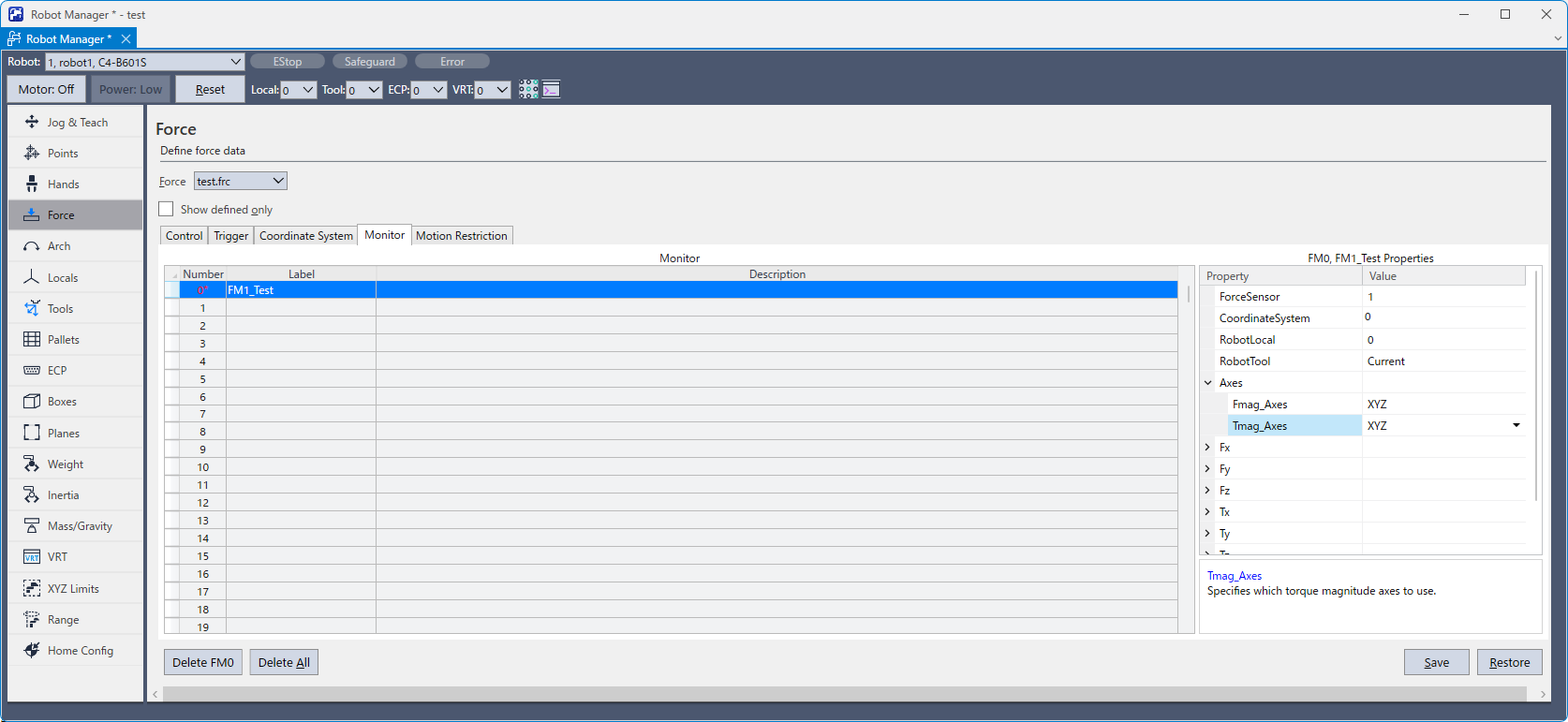Click the I/O monitor grid icon
The height and width of the screenshot is (722, 1568).
coord(528,90)
